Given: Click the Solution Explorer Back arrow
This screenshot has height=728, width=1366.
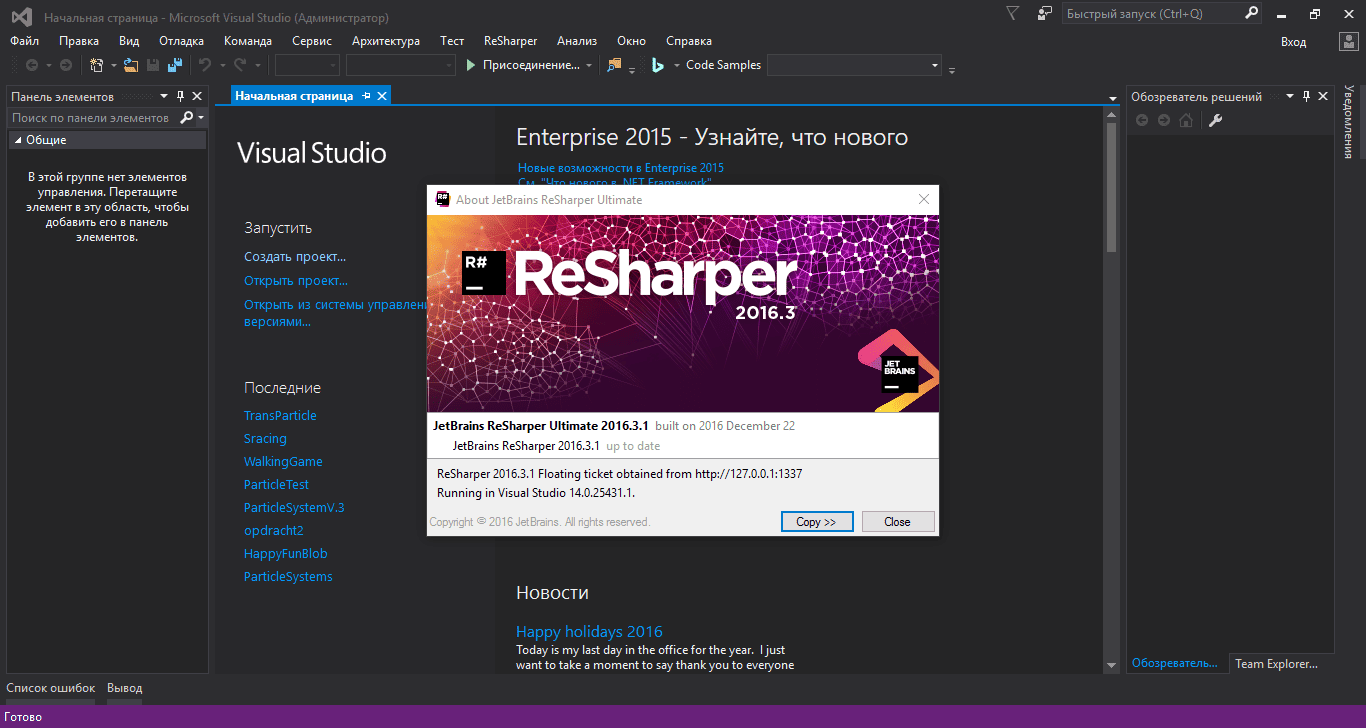Looking at the screenshot, I should pyautogui.click(x=1142, y=120).
